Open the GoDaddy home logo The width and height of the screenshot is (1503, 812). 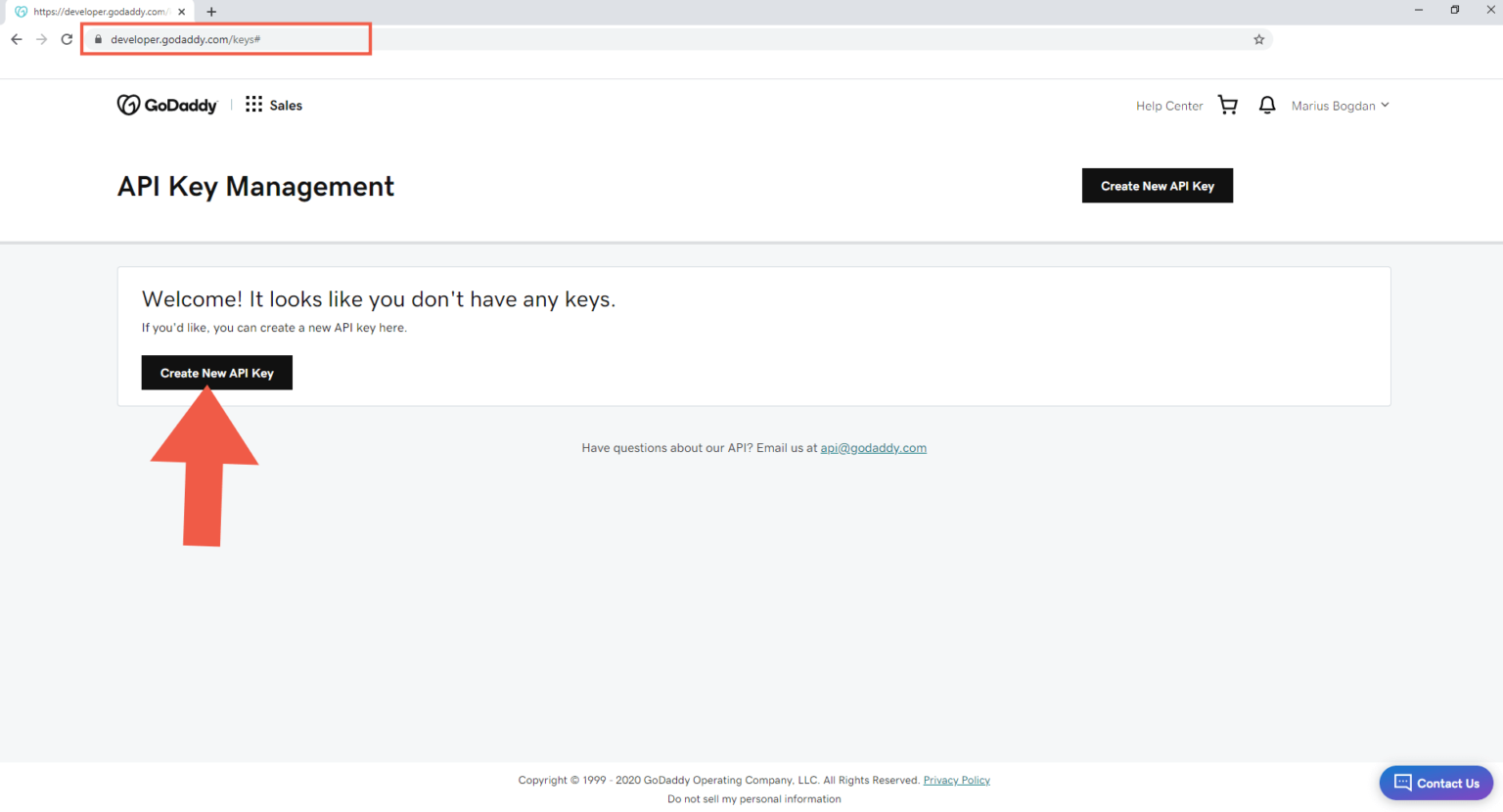tap(166, 105)
